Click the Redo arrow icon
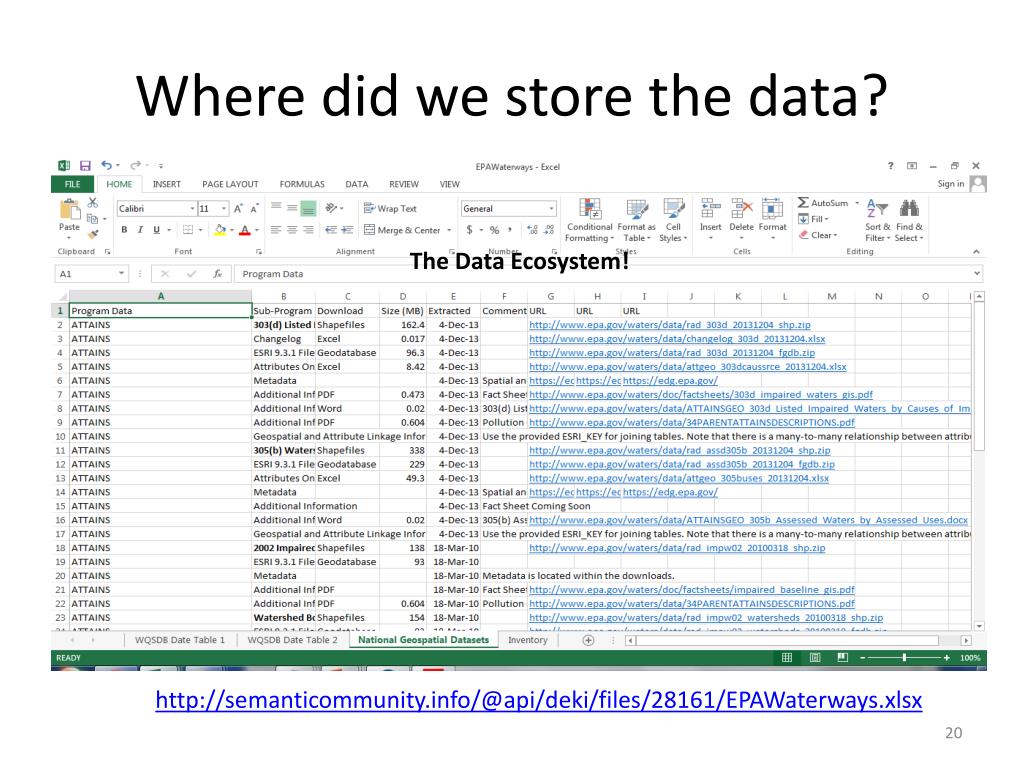The image size is (1024, 768). point(135,165)
